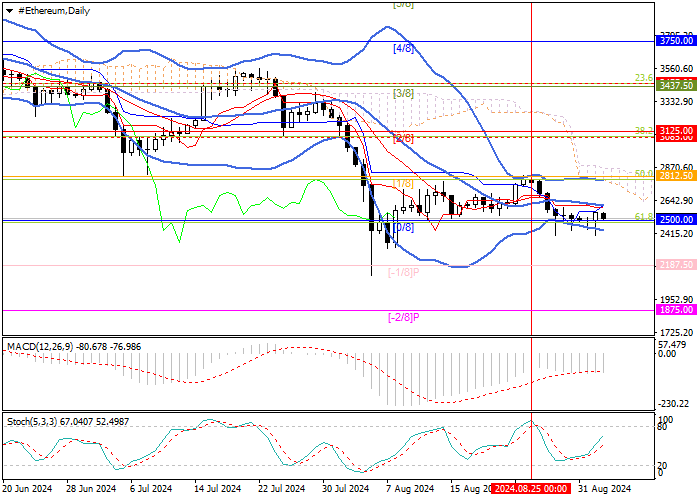
Task: Click the 28 Jun 2024 date label
Action: tap(91, 488)
